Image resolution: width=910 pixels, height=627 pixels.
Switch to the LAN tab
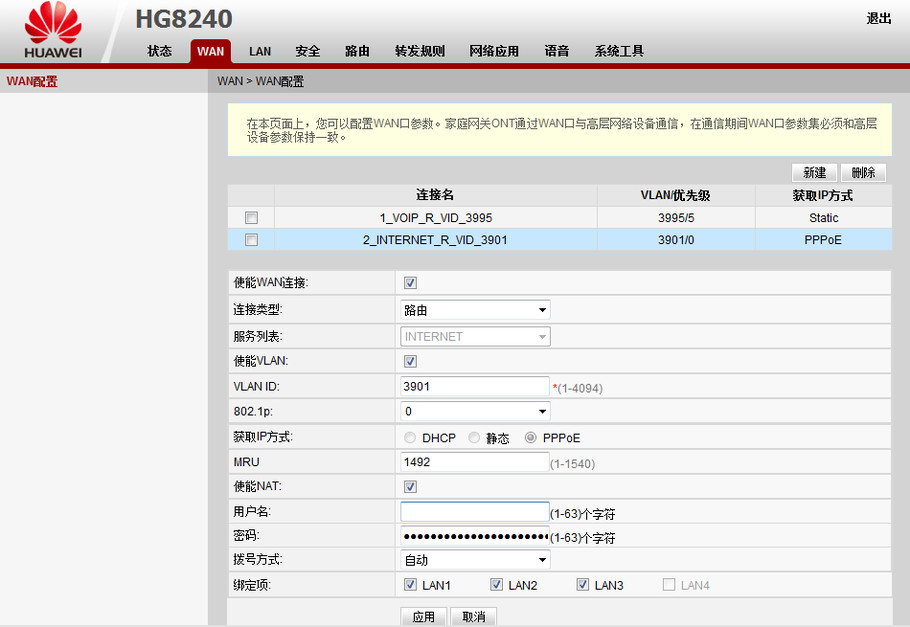260,51
